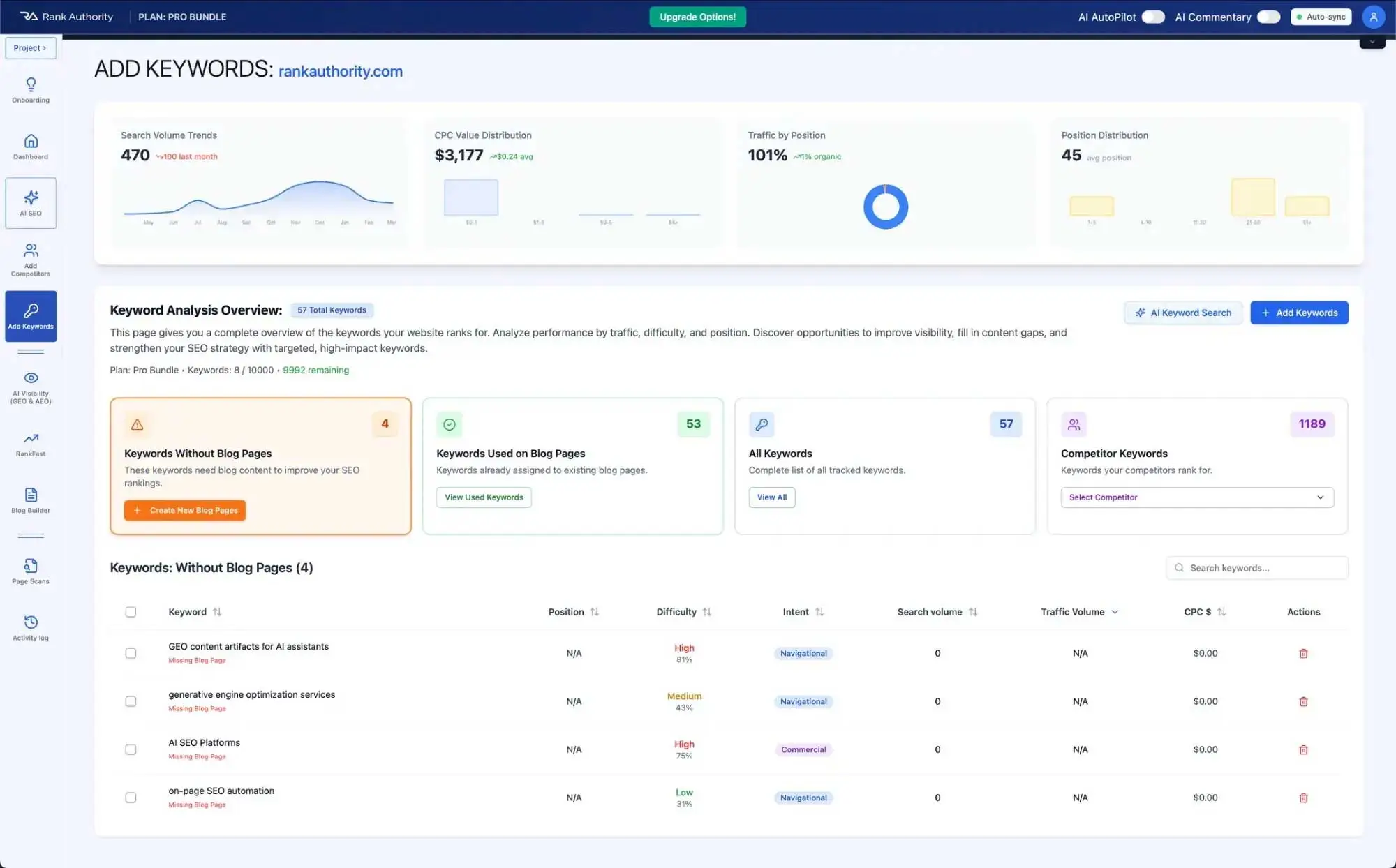This screenshot has width=1396, height=868.
Task: Delete GEO content artifacts keyword row
Action: (1303, 654)
